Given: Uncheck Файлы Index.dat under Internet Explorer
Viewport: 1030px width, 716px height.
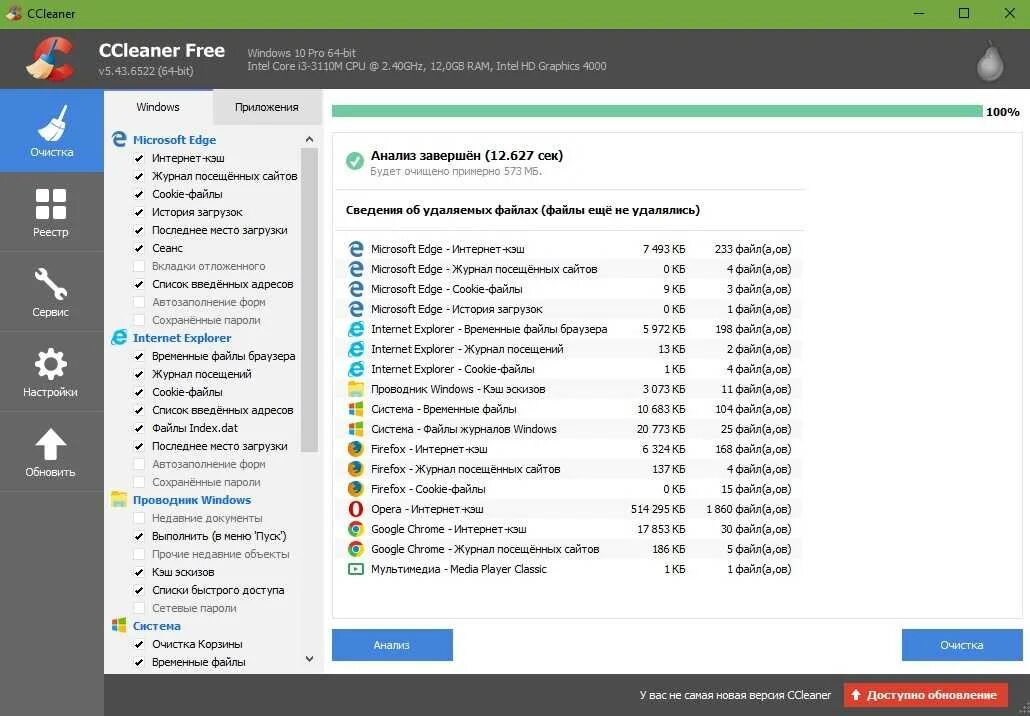Looking at the screenshot, I should [x=139, y=428].
